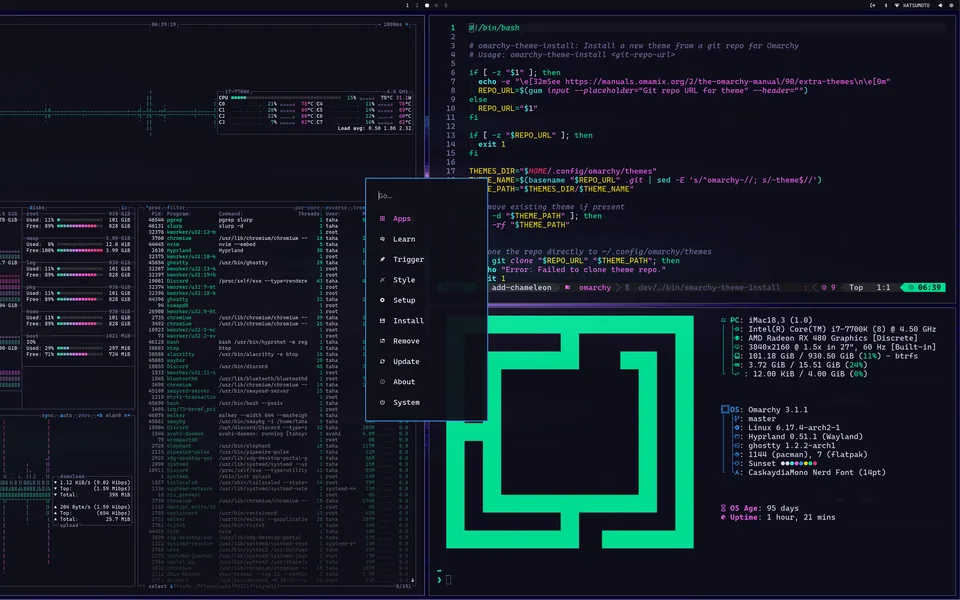This screenshot has width=960, height=600.
Task: Click the Install icon in launcher menu
Action: click(x=383, y=320)
